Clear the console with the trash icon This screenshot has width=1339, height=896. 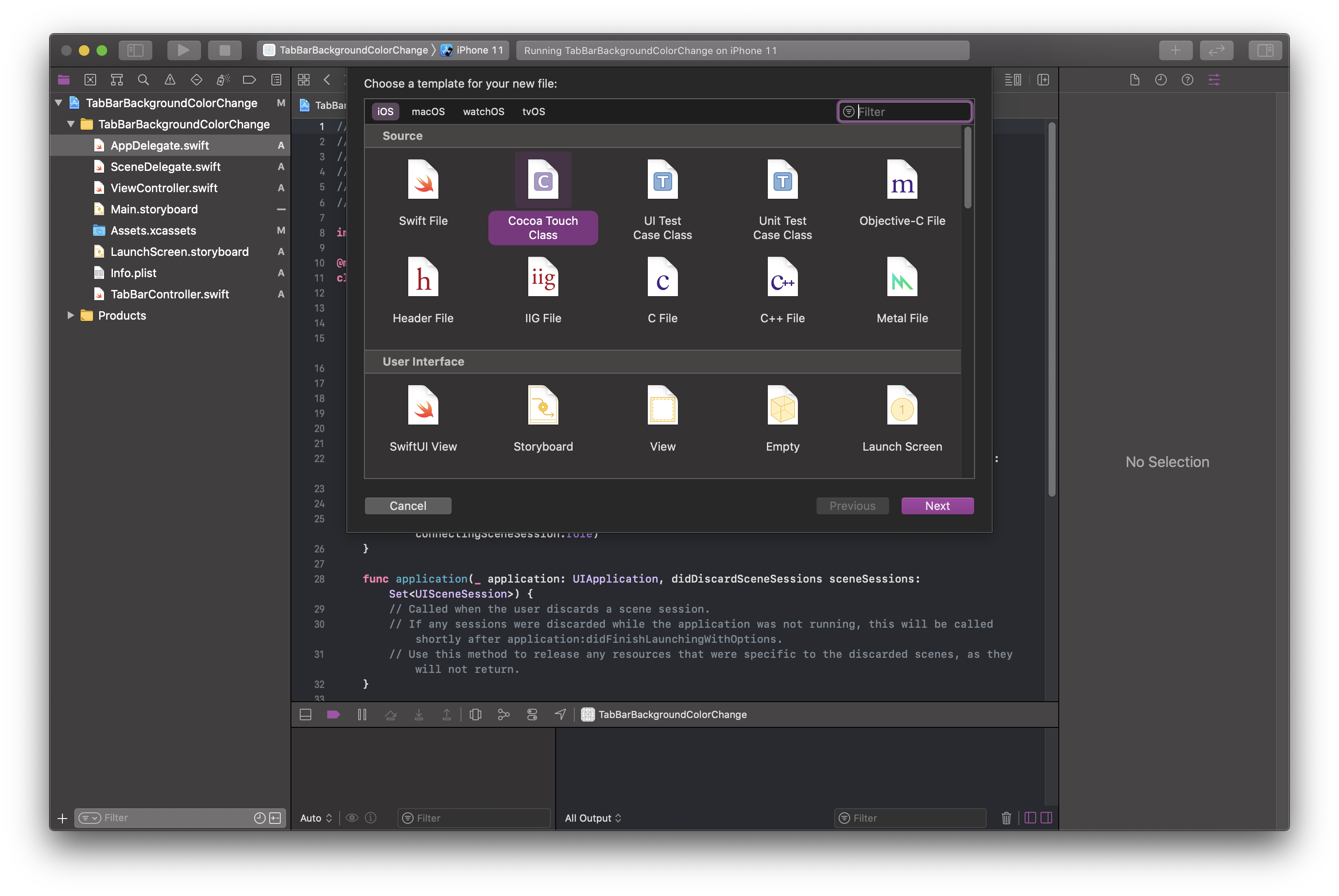1006,818
